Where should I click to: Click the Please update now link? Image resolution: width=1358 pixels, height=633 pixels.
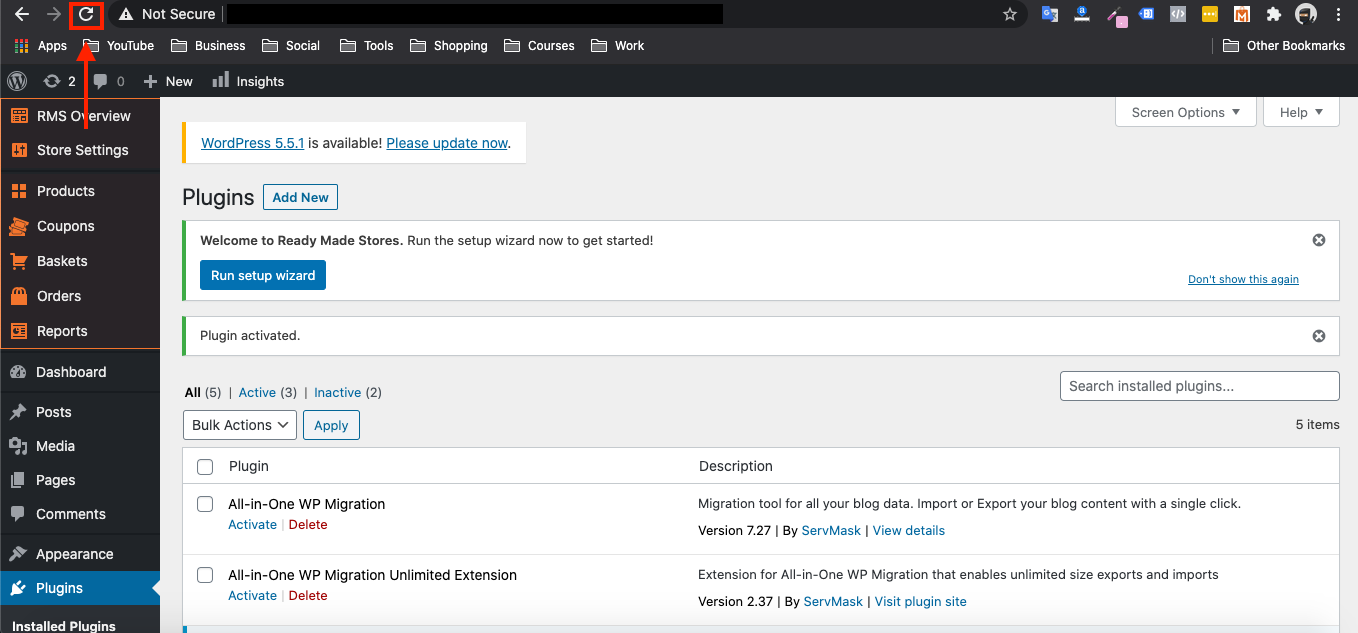pyautogui.click(x=447, y=143)
